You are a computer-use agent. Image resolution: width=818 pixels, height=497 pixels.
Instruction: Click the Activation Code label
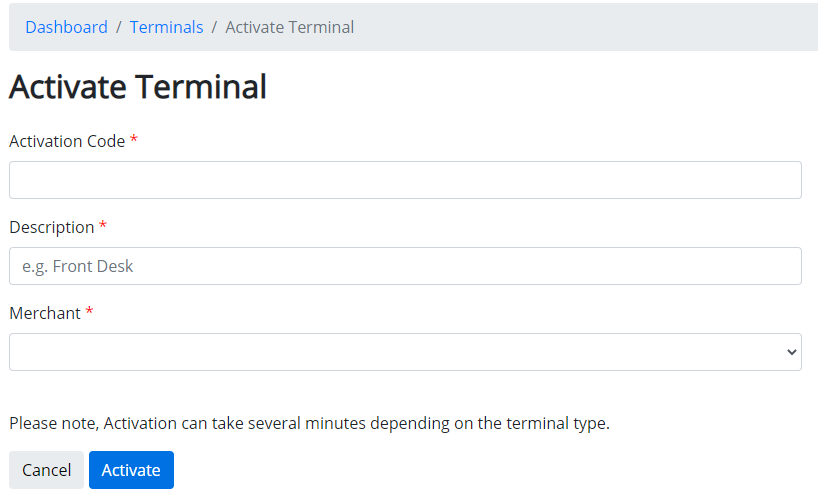point(67,141)
